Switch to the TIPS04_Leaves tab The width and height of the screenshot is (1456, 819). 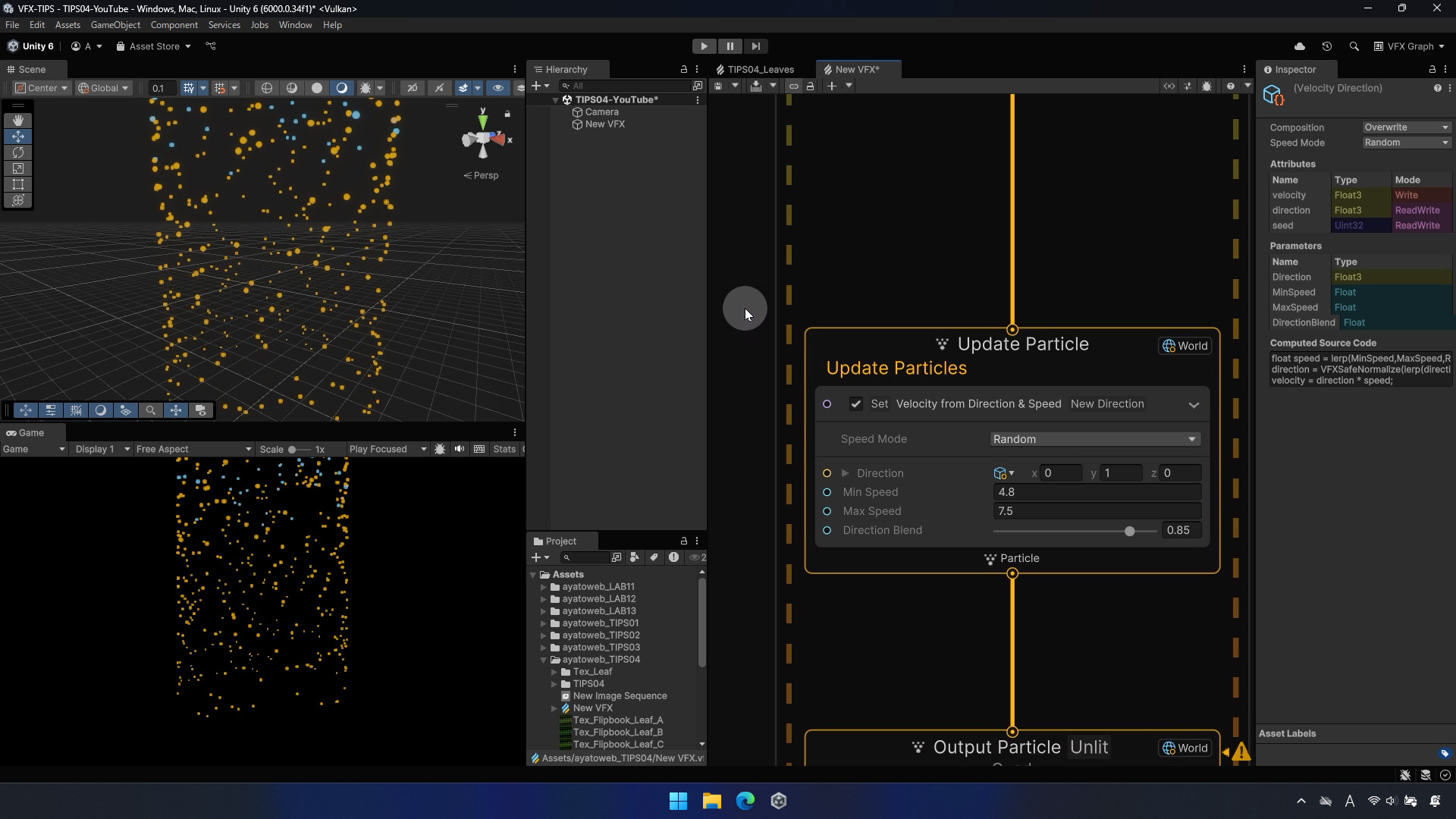[760, 69]
